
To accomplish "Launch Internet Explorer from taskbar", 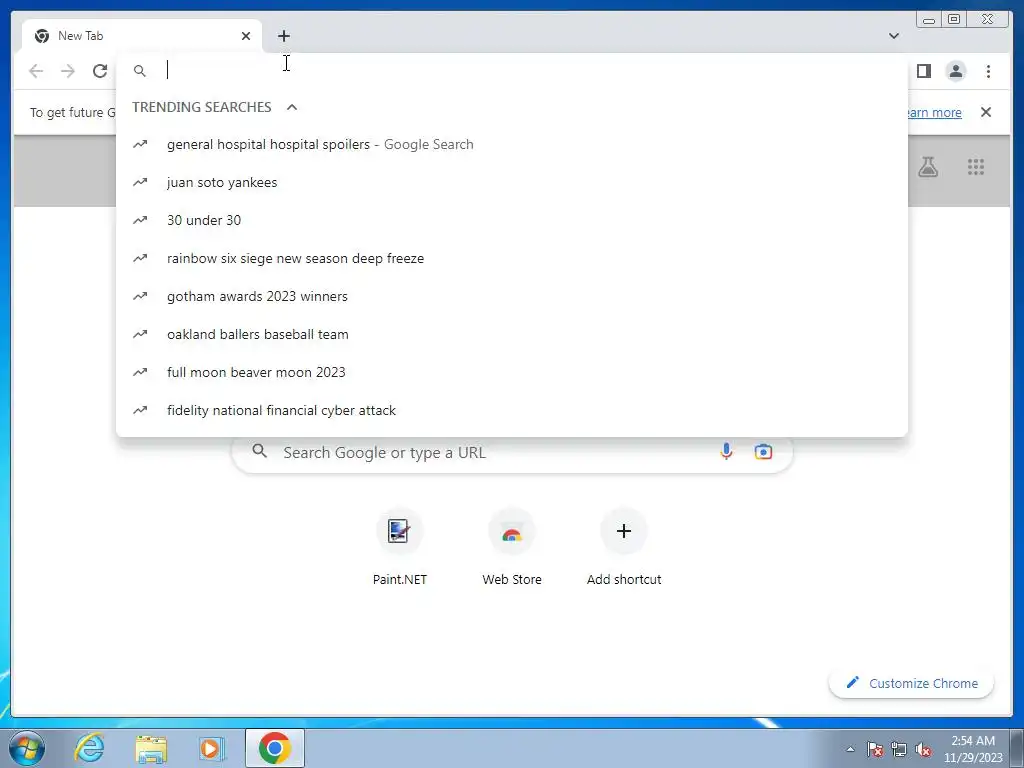I will click(89, 748).
